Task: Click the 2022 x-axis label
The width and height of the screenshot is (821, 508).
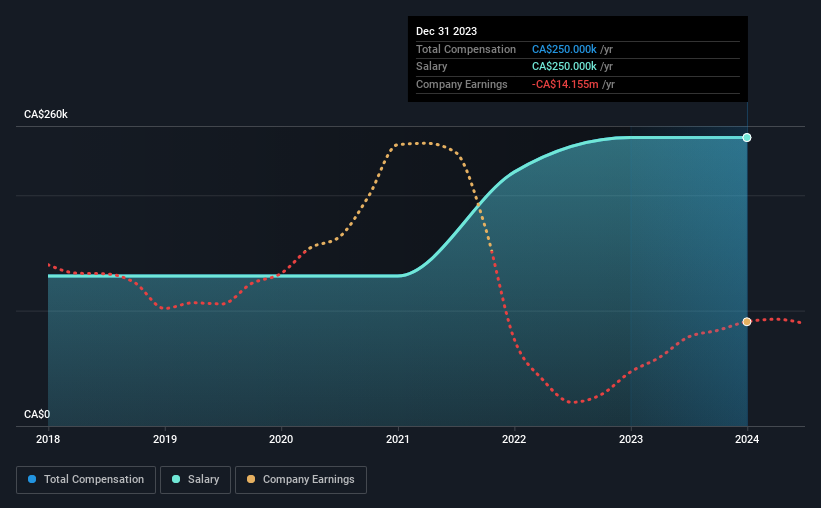Action: pos(514,439)
